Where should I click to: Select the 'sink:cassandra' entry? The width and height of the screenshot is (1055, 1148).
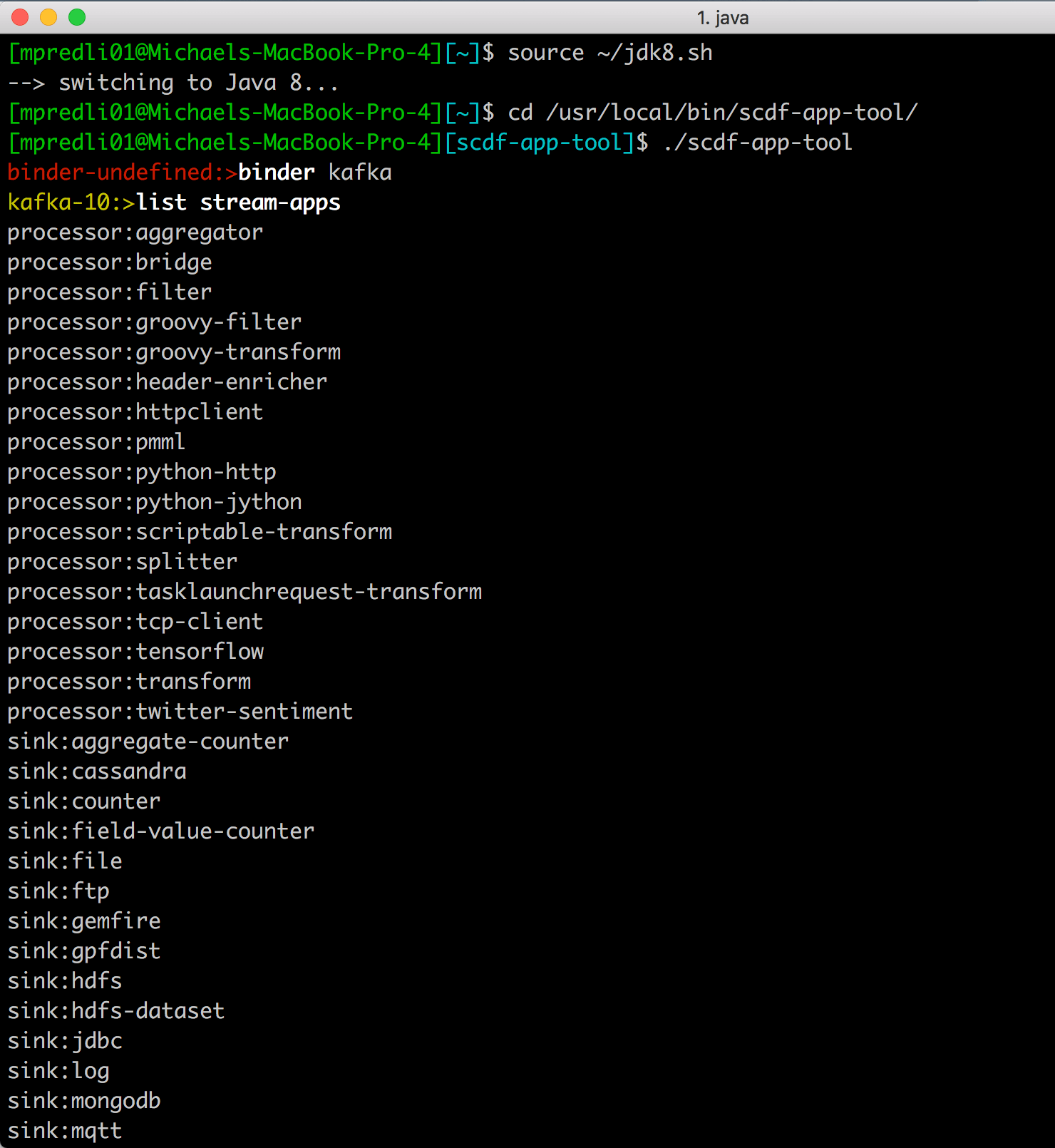click(x=96, y=770)
